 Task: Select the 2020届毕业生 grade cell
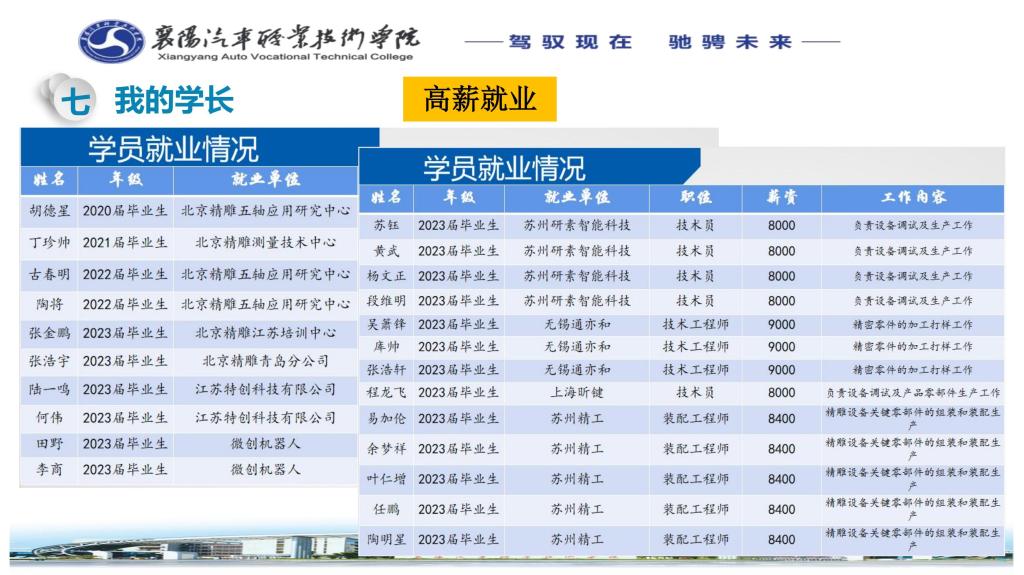[125, 211]
